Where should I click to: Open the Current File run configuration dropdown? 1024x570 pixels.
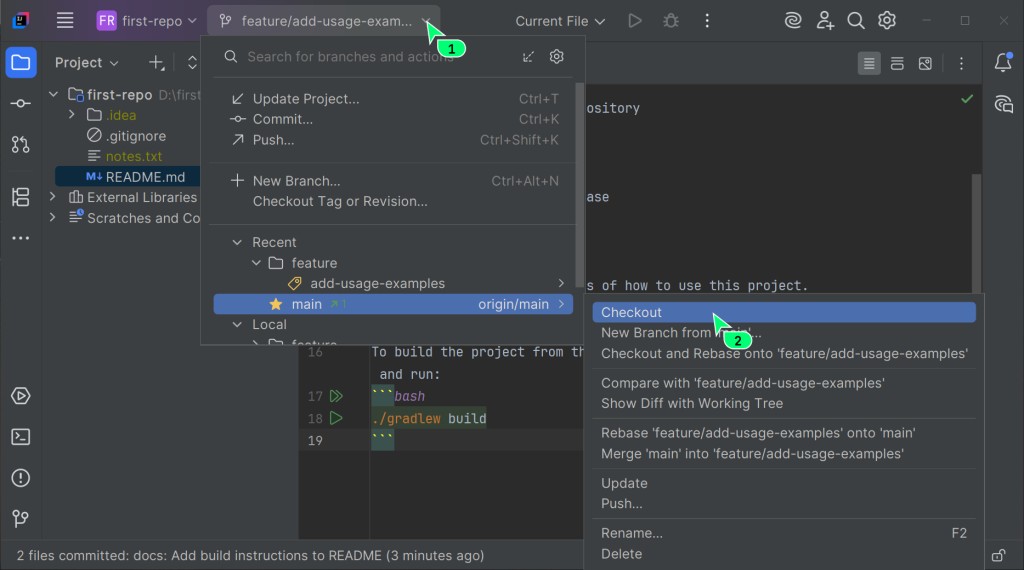pos(560,21)
